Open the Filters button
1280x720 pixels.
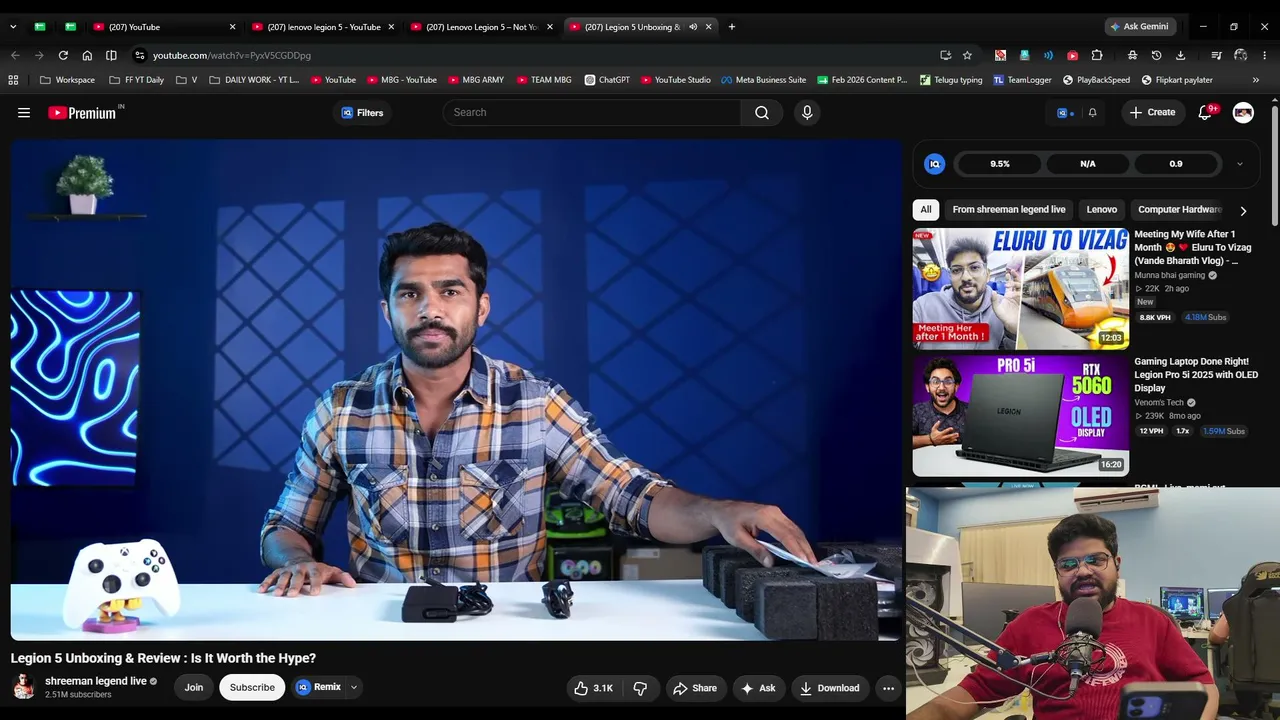(x=362, y=113)
